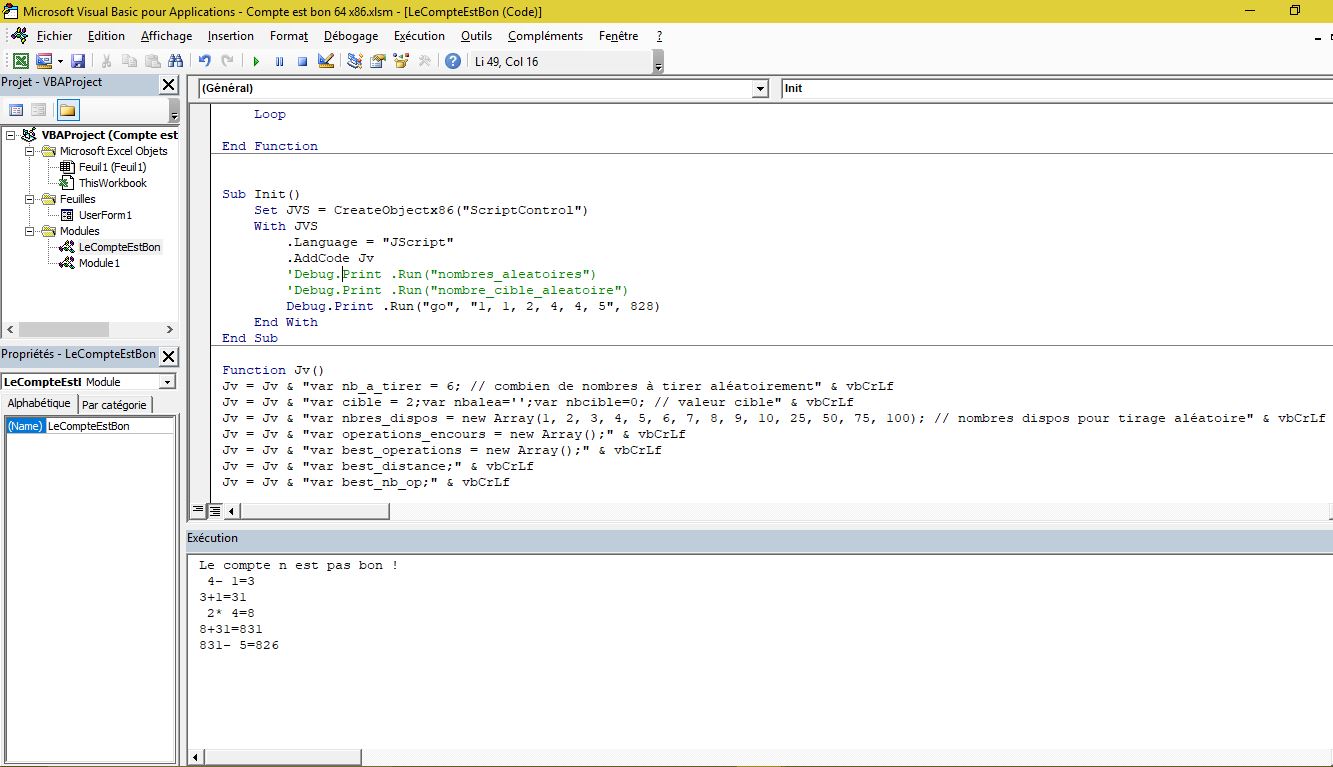
Task: Click Full Module View button at code window bottom
Action: (214, 511)
